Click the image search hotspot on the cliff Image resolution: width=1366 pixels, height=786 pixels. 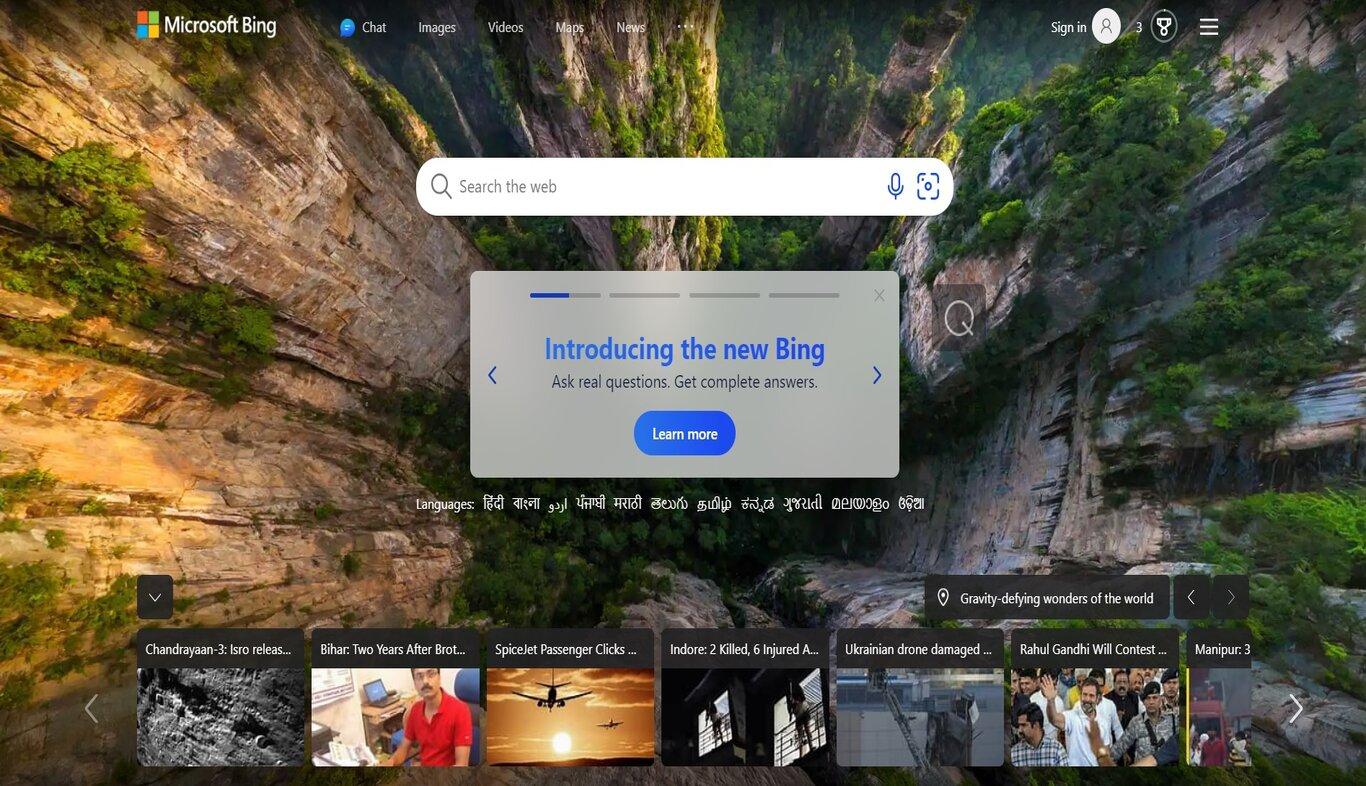(959, 318)
